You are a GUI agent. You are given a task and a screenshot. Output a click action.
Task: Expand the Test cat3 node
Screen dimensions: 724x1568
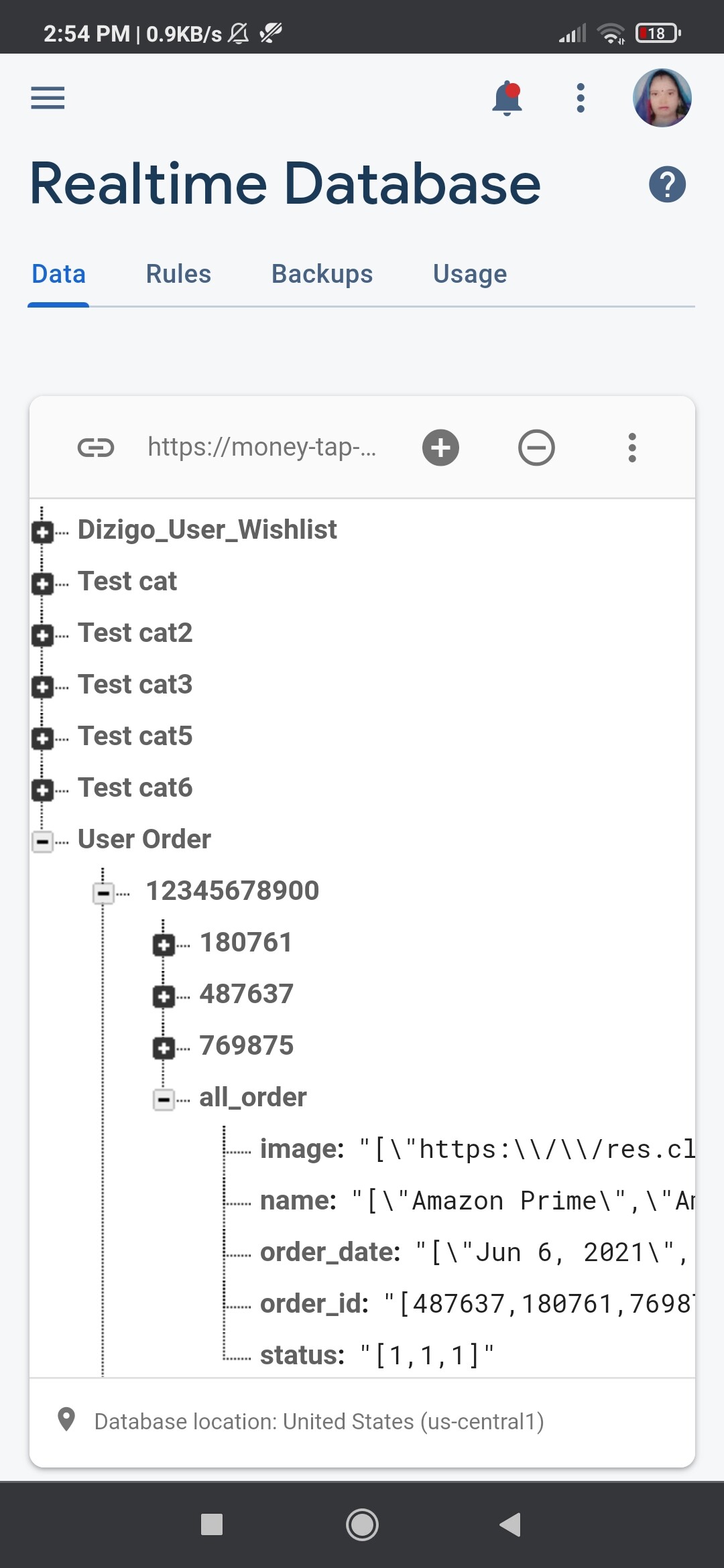click(x=42, y=688)
